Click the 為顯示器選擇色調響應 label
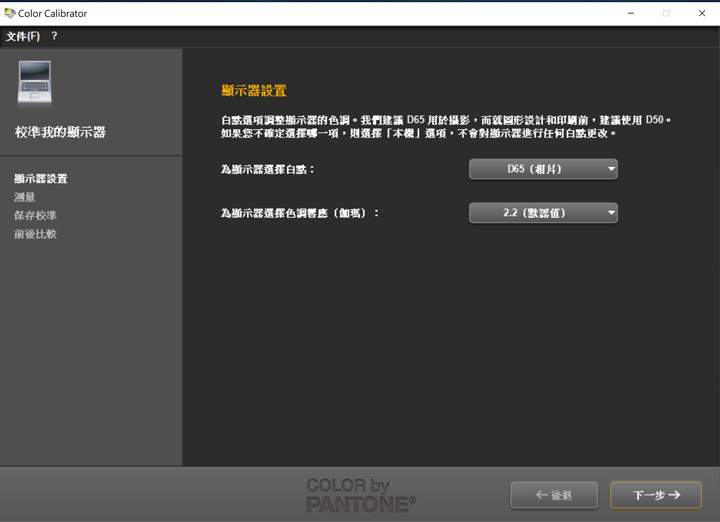This screenshot has width=720, height=522. (x=300, y=213)
